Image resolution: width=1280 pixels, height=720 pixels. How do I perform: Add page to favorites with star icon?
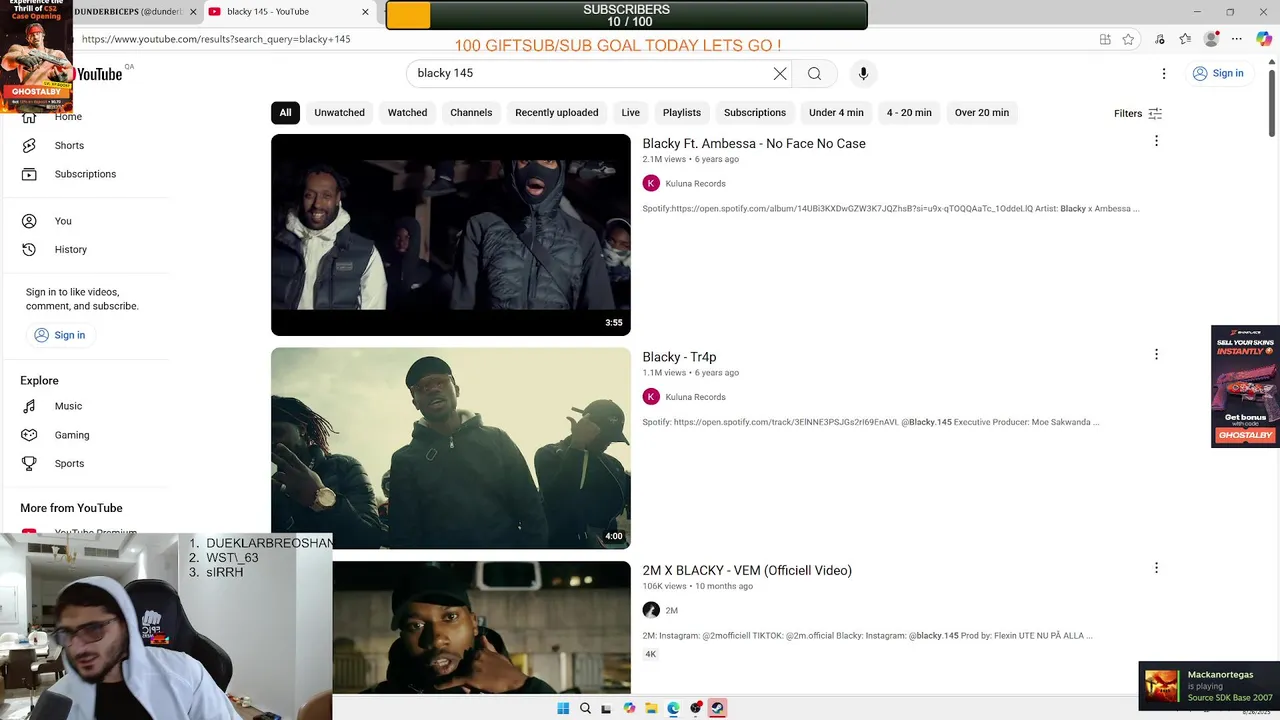(1128, 39)
